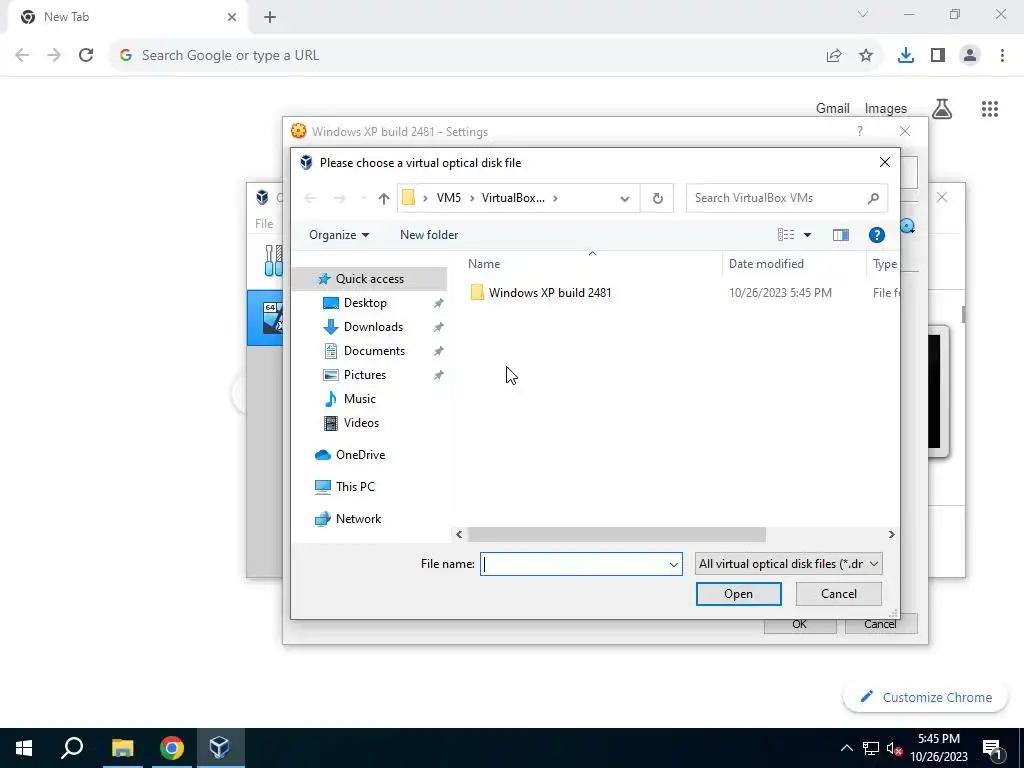Open Chrome three-dot menu
Image resolution: width=1024 pixels, height=768 pixels.
tap(1002, 56)
